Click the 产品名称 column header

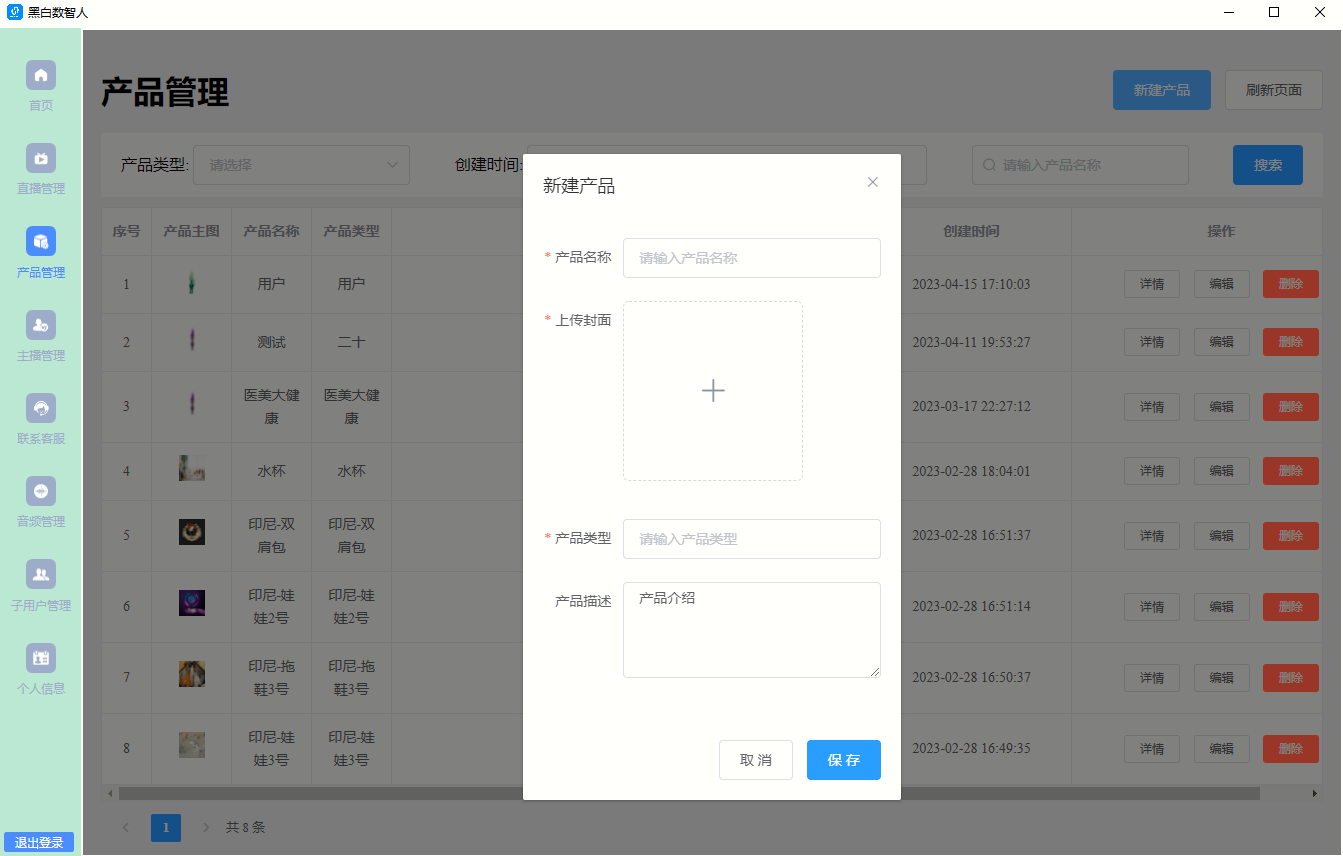pos(272,231)
